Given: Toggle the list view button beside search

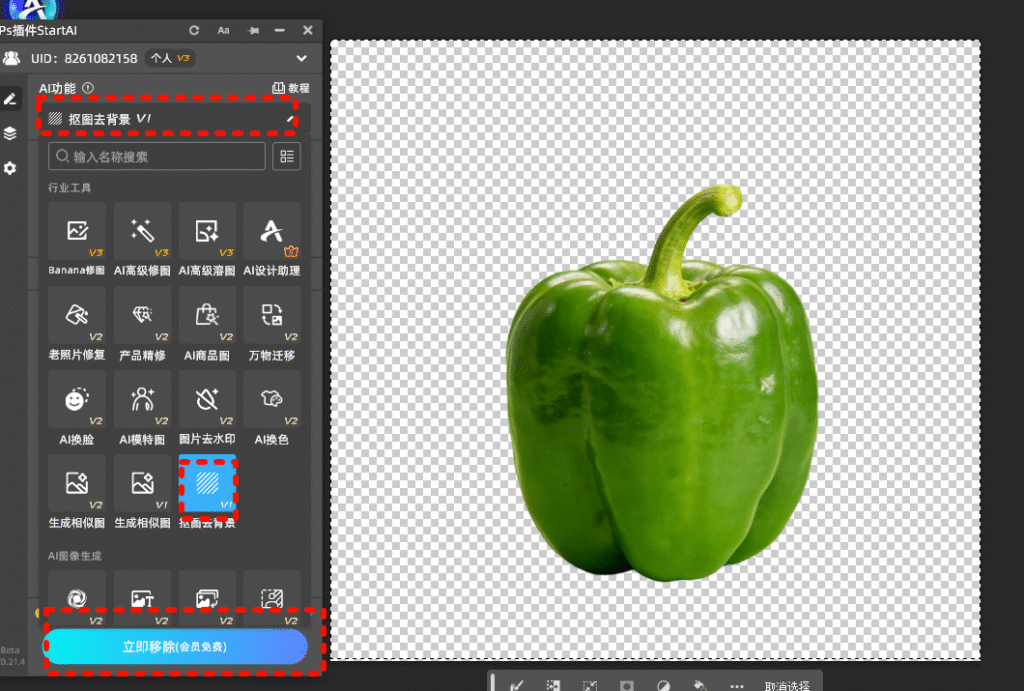Looking at the screenshot, I should point(287,156).
